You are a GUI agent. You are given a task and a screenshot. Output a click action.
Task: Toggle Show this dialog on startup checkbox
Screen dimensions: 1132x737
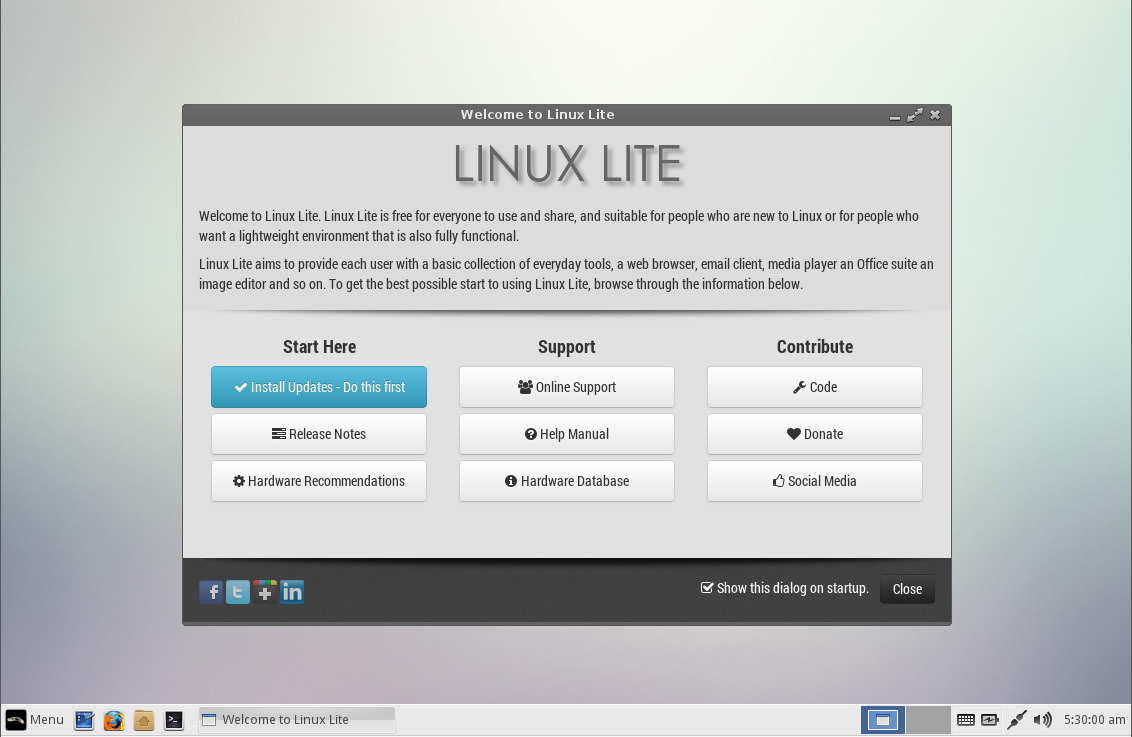707,588
